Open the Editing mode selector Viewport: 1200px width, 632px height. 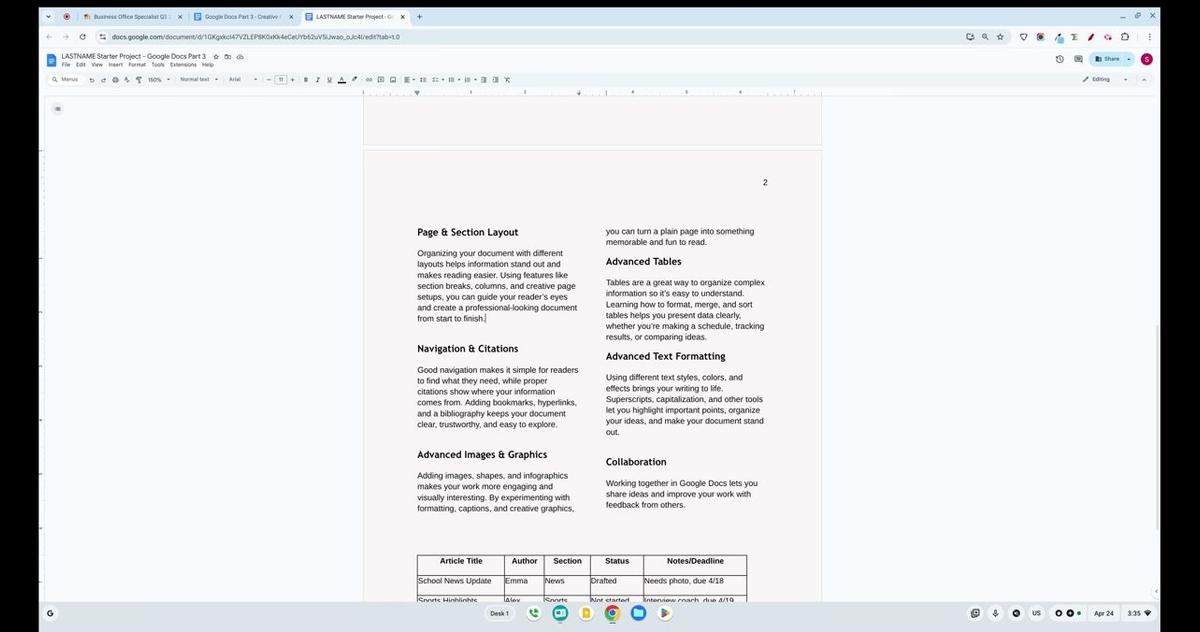pos(1098,79)
